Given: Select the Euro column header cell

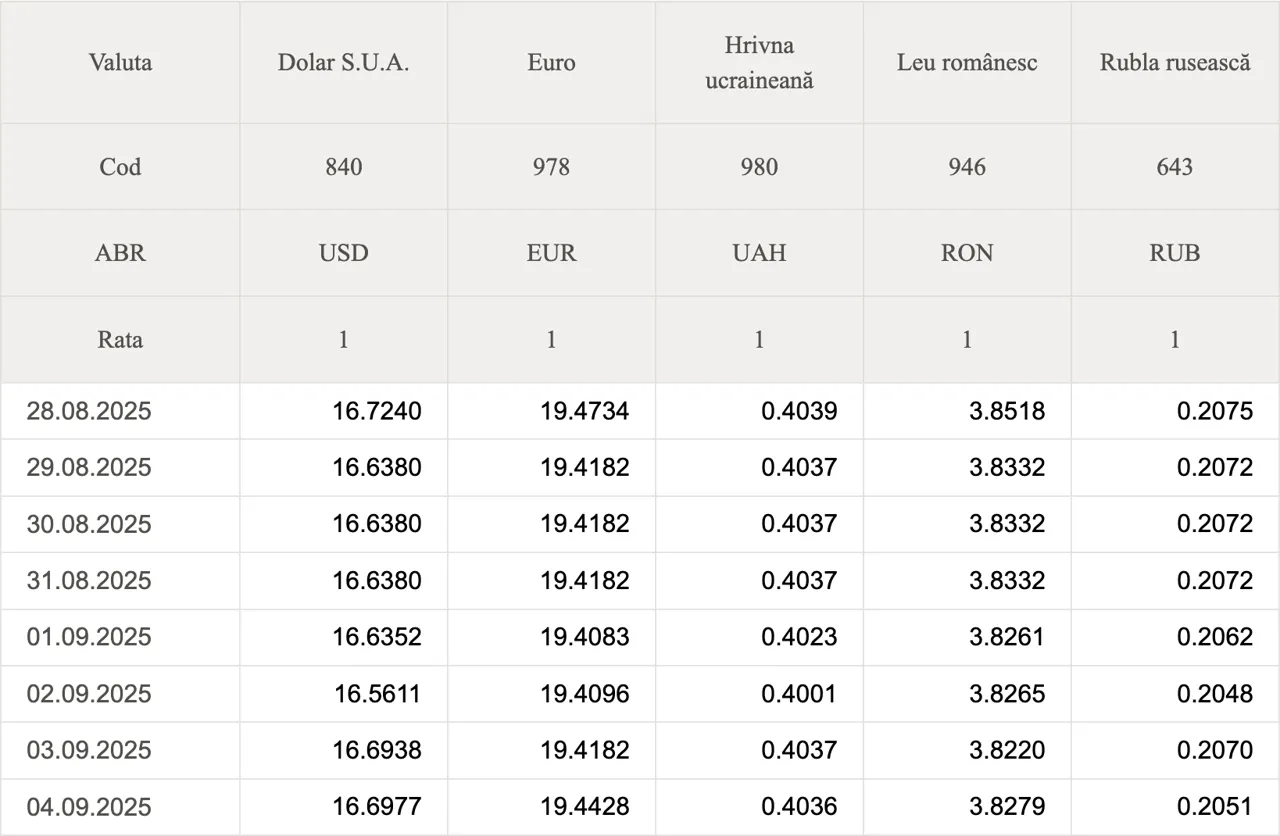Looking at the screenshot, I should coord(551,62).
